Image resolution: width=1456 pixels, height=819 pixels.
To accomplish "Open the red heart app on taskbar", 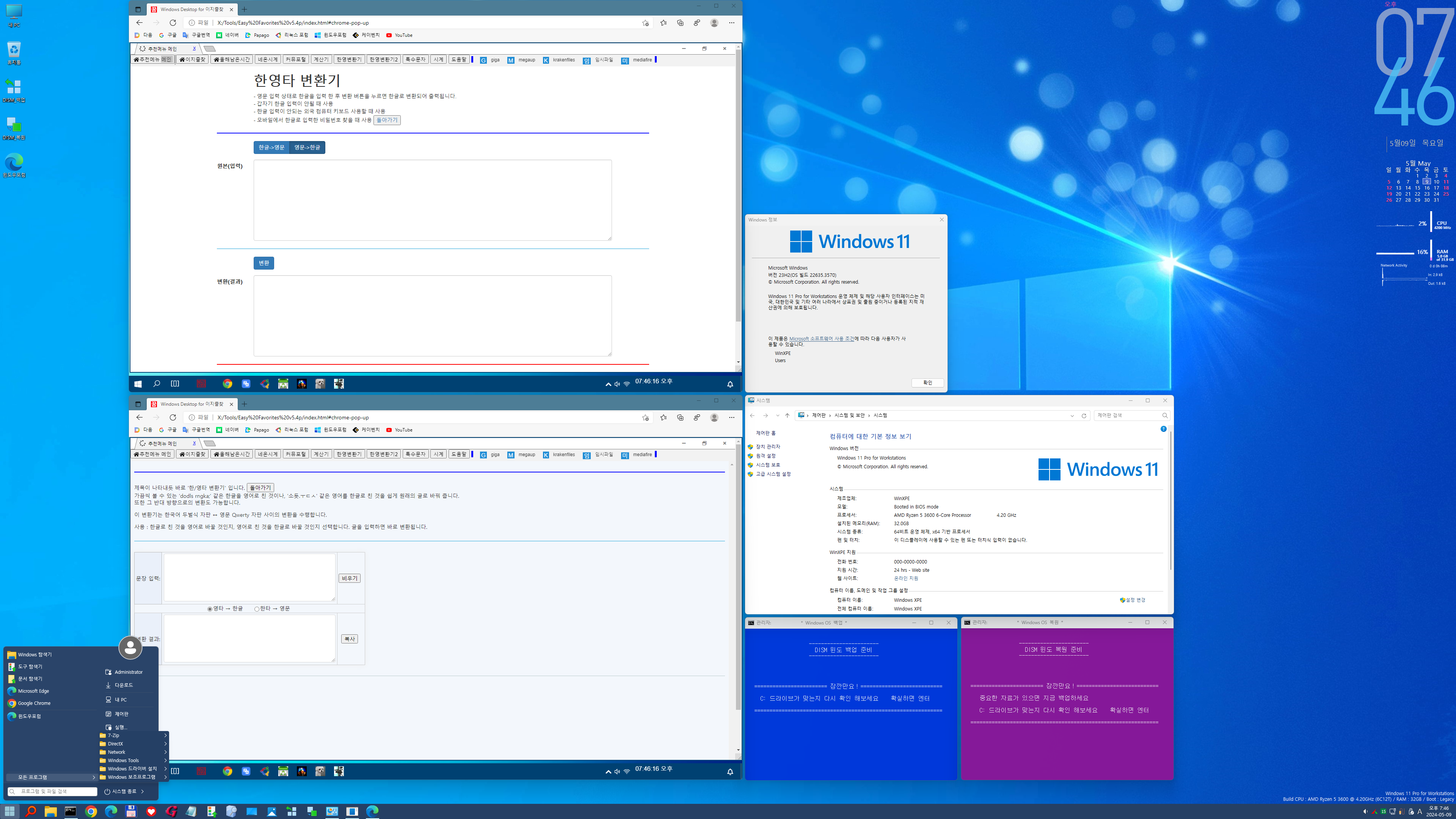I will [x=151, y=811].
